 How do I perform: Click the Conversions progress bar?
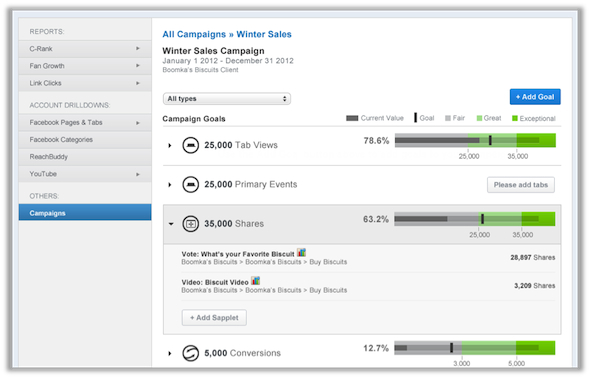pyautogui.click(x=474, y=348)
